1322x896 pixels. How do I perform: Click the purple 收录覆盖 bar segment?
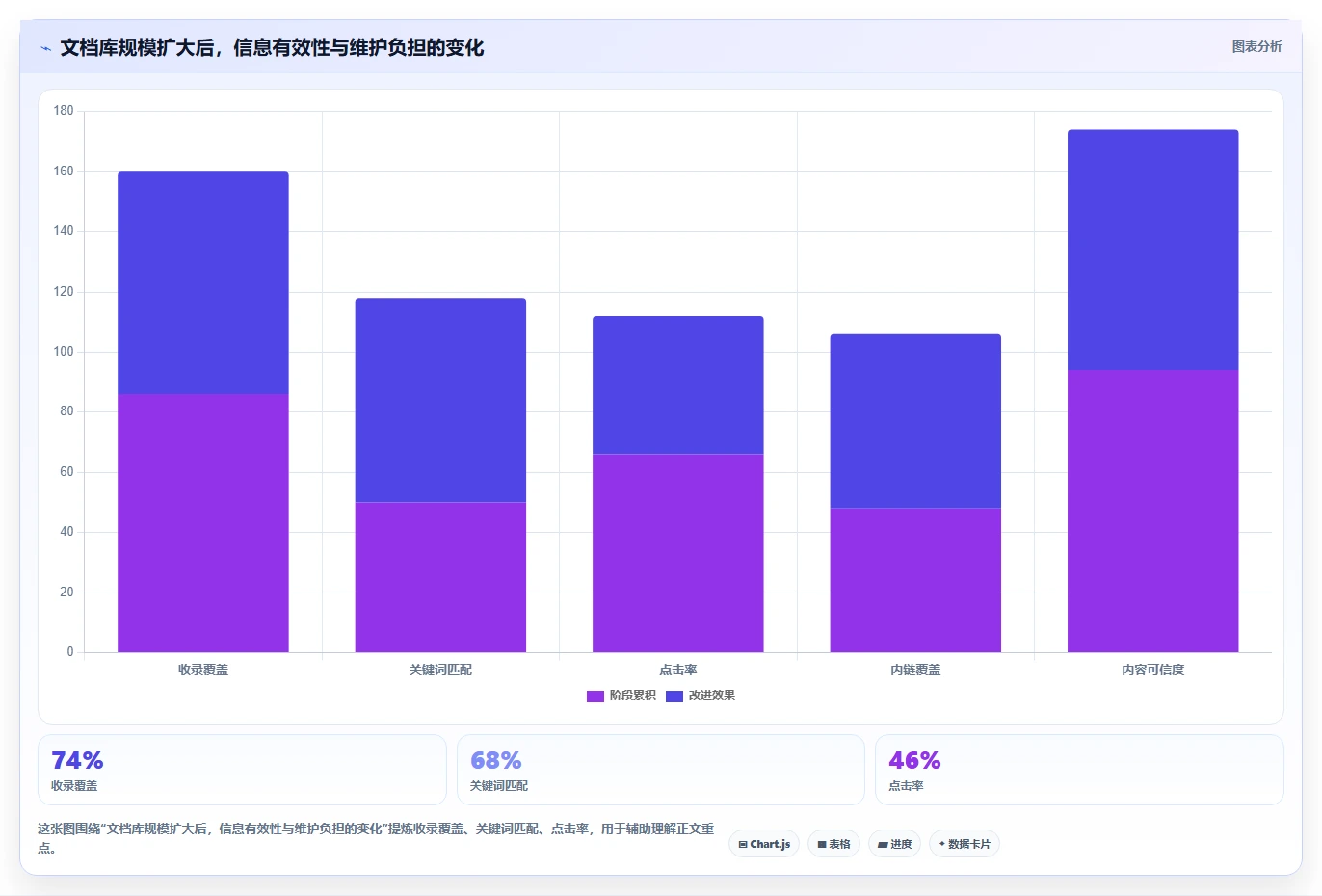[x=203, y=523]
